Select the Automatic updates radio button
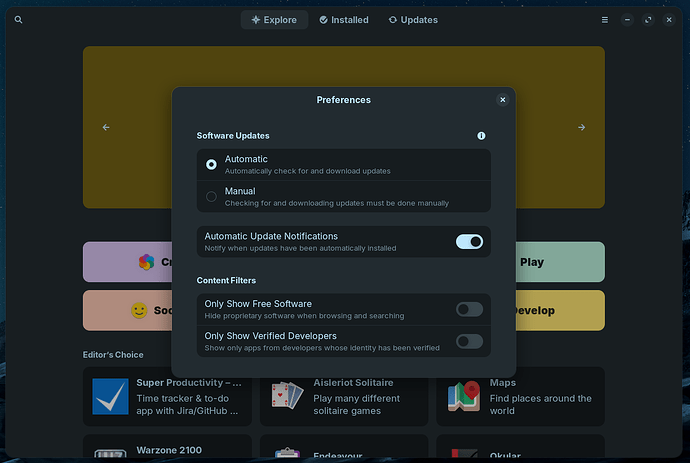 click(x=211, y=165)
